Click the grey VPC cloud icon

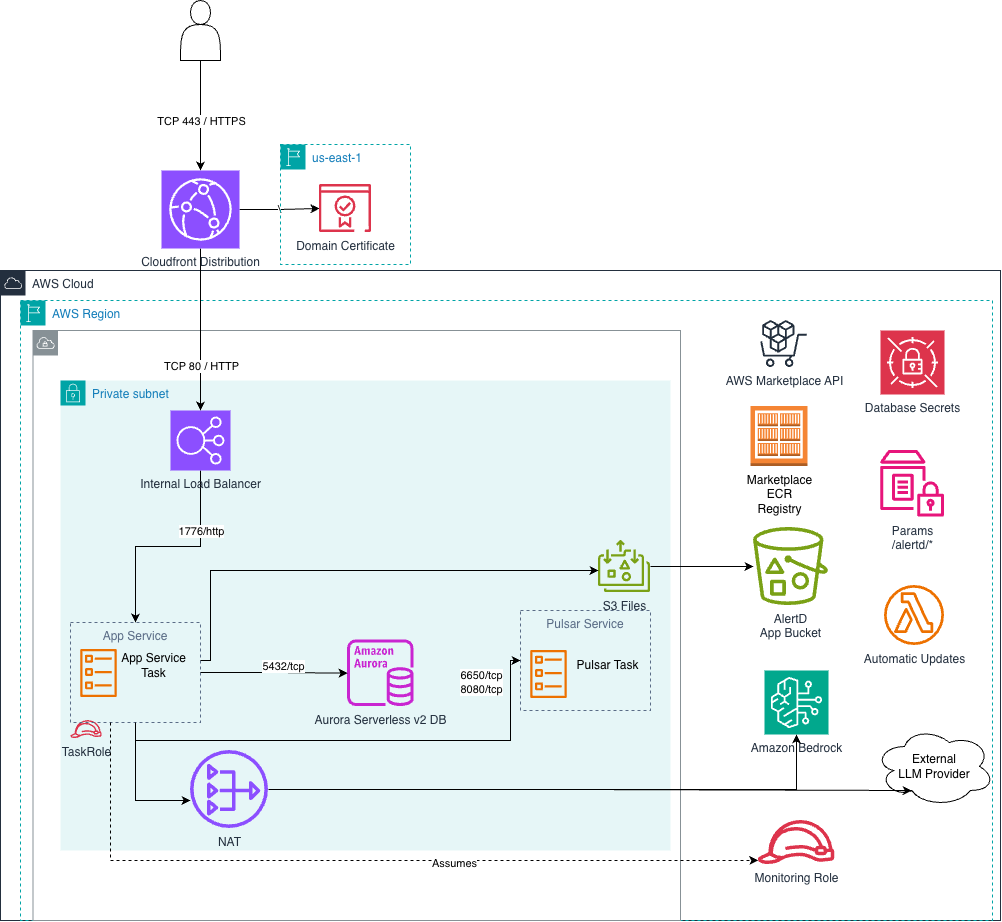45,343
